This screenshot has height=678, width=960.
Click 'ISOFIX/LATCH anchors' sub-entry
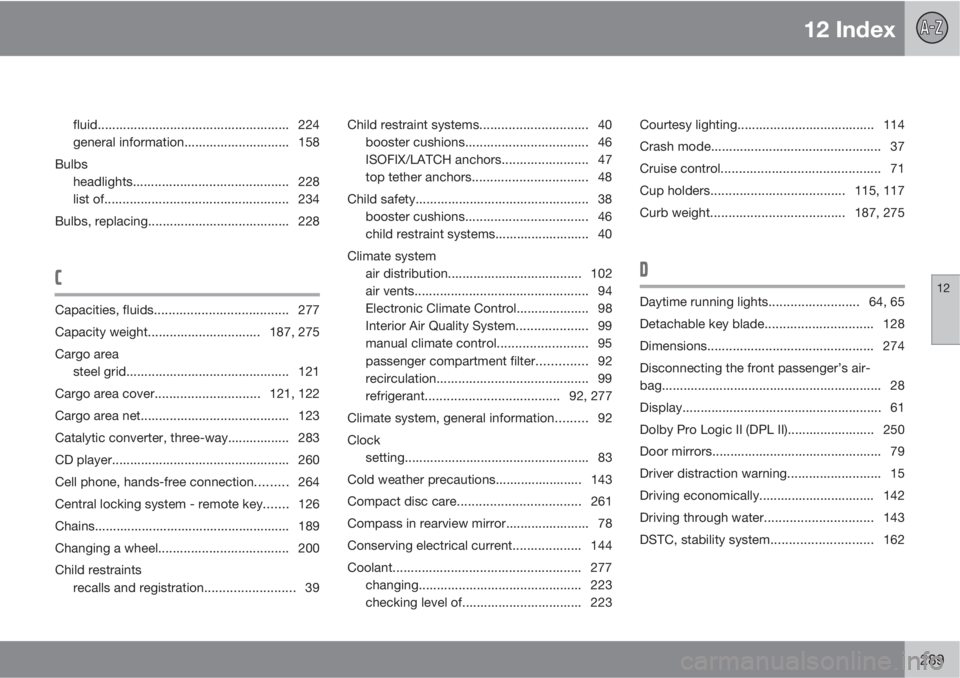coord(489,160)
